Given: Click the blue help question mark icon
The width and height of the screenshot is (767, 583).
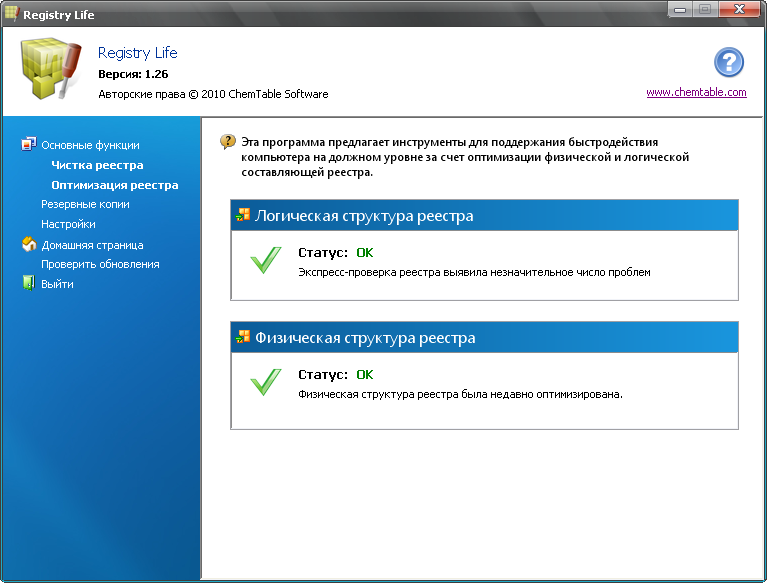Looking at the screenshot, I should (x=728, y=62).
